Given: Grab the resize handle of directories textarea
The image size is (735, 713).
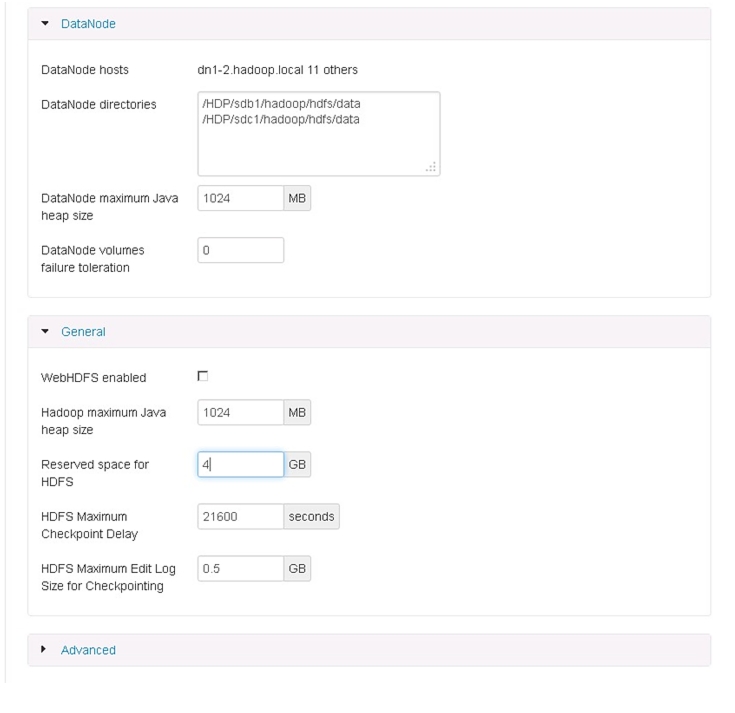Looking at the screenshot, I should pos(431,167).
